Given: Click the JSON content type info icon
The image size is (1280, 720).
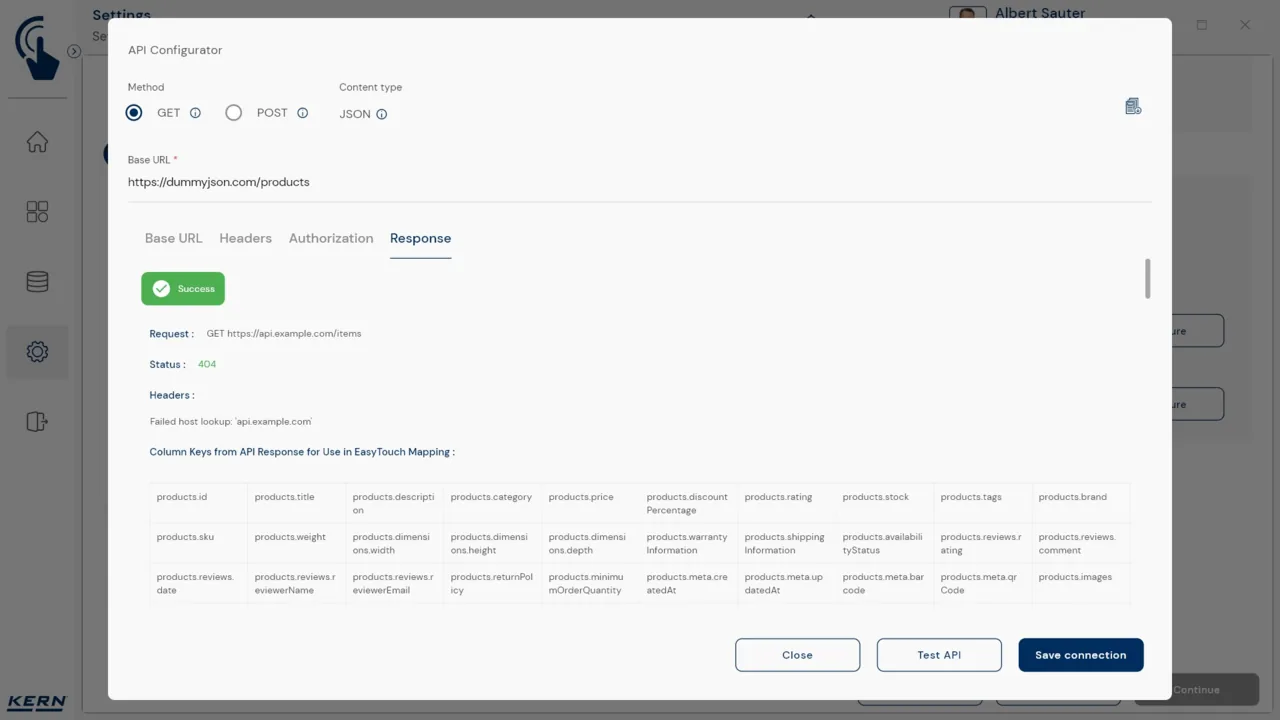Looking at the screenshot, I should point(381,114).
